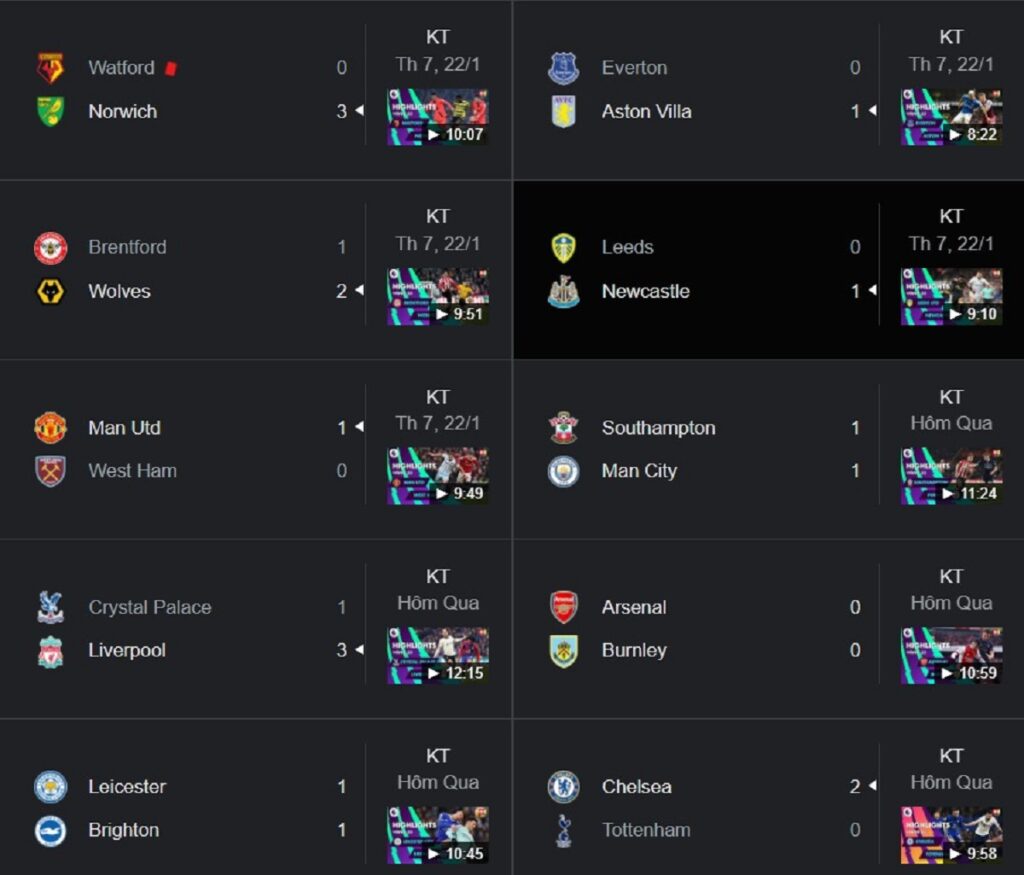The width and height of the screenshot is (1024, 875).
Task: Click the Watford club crest
Action: (x=50, y=68)
